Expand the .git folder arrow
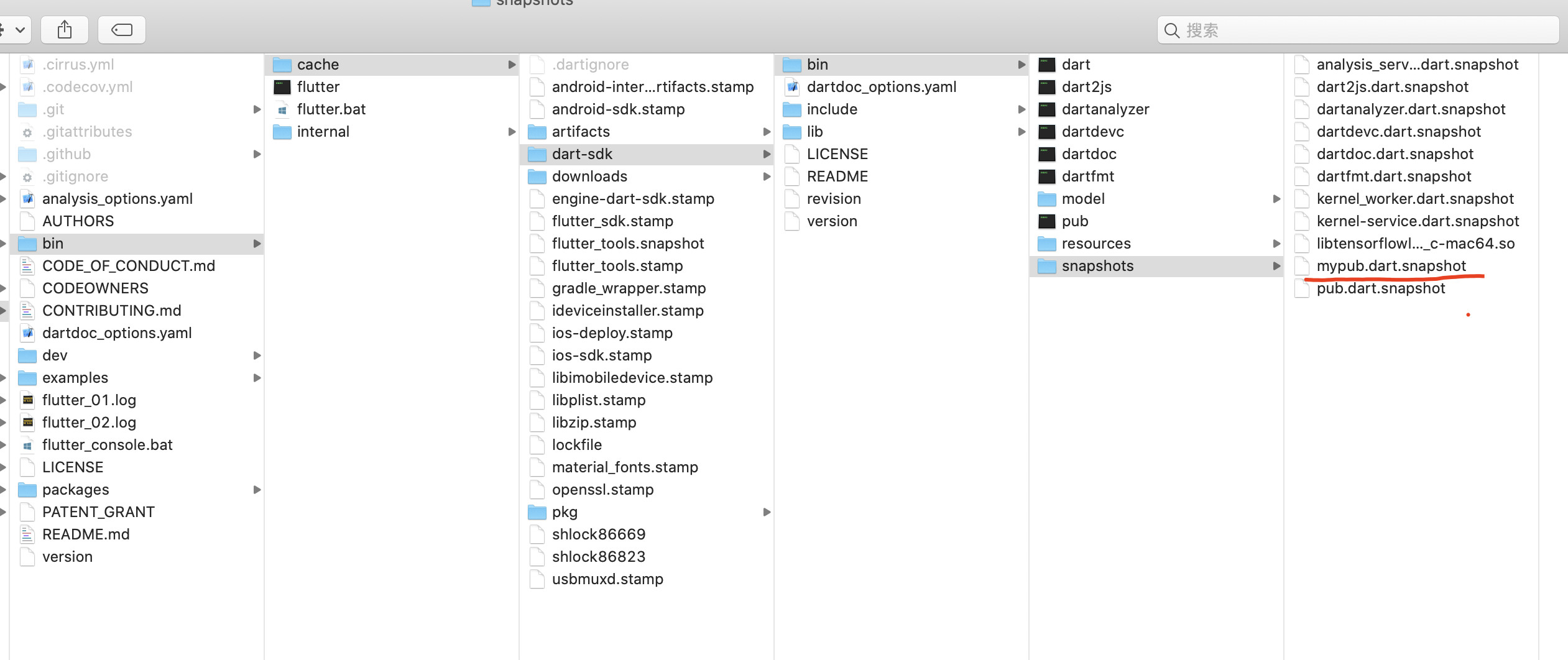Image resolution: width=1568 pixels, height=660 pixels. pyautogui.click(x=257, y=109)
